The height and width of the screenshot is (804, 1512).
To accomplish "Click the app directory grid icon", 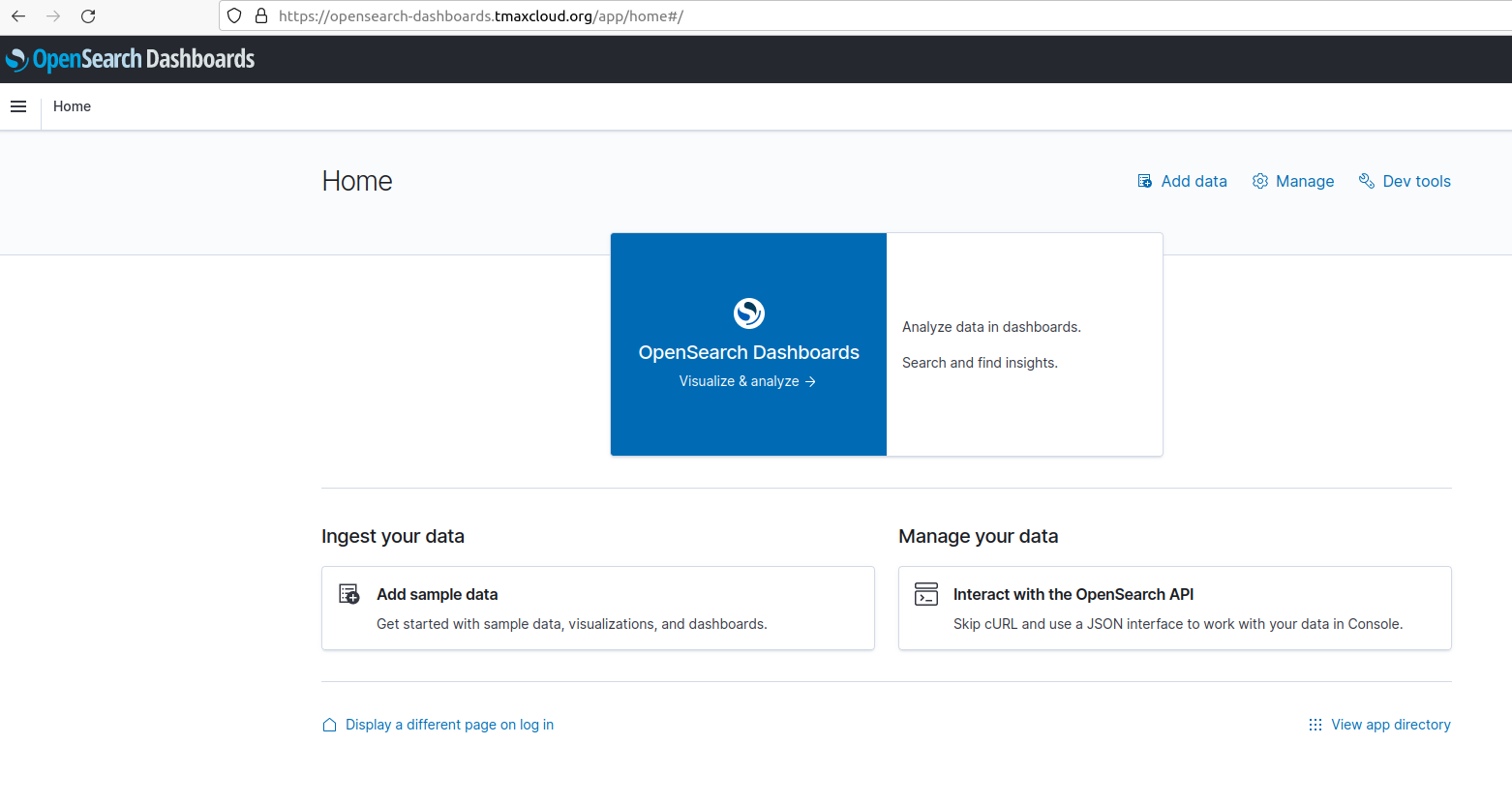I will pyautogui.click(x=1315, y=725).
